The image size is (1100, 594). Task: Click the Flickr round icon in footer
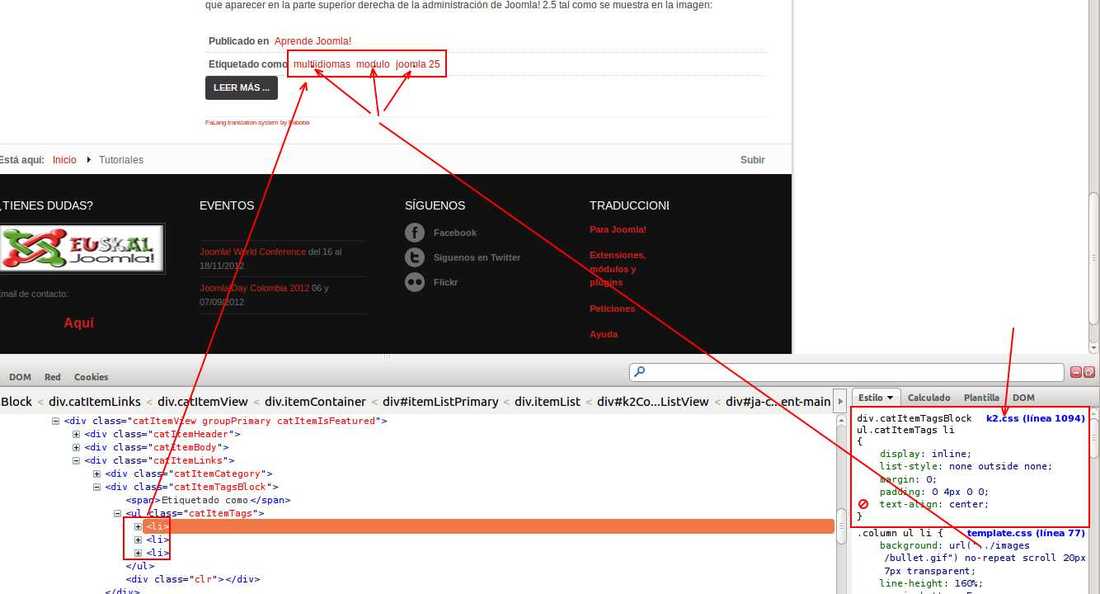coord(415,282)
